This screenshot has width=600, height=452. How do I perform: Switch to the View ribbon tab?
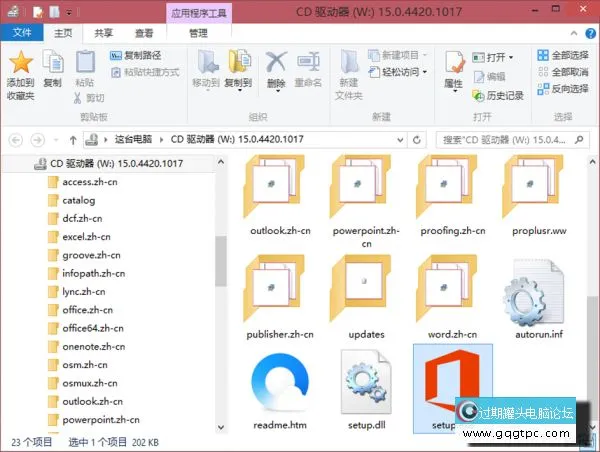tap(144, 33)
